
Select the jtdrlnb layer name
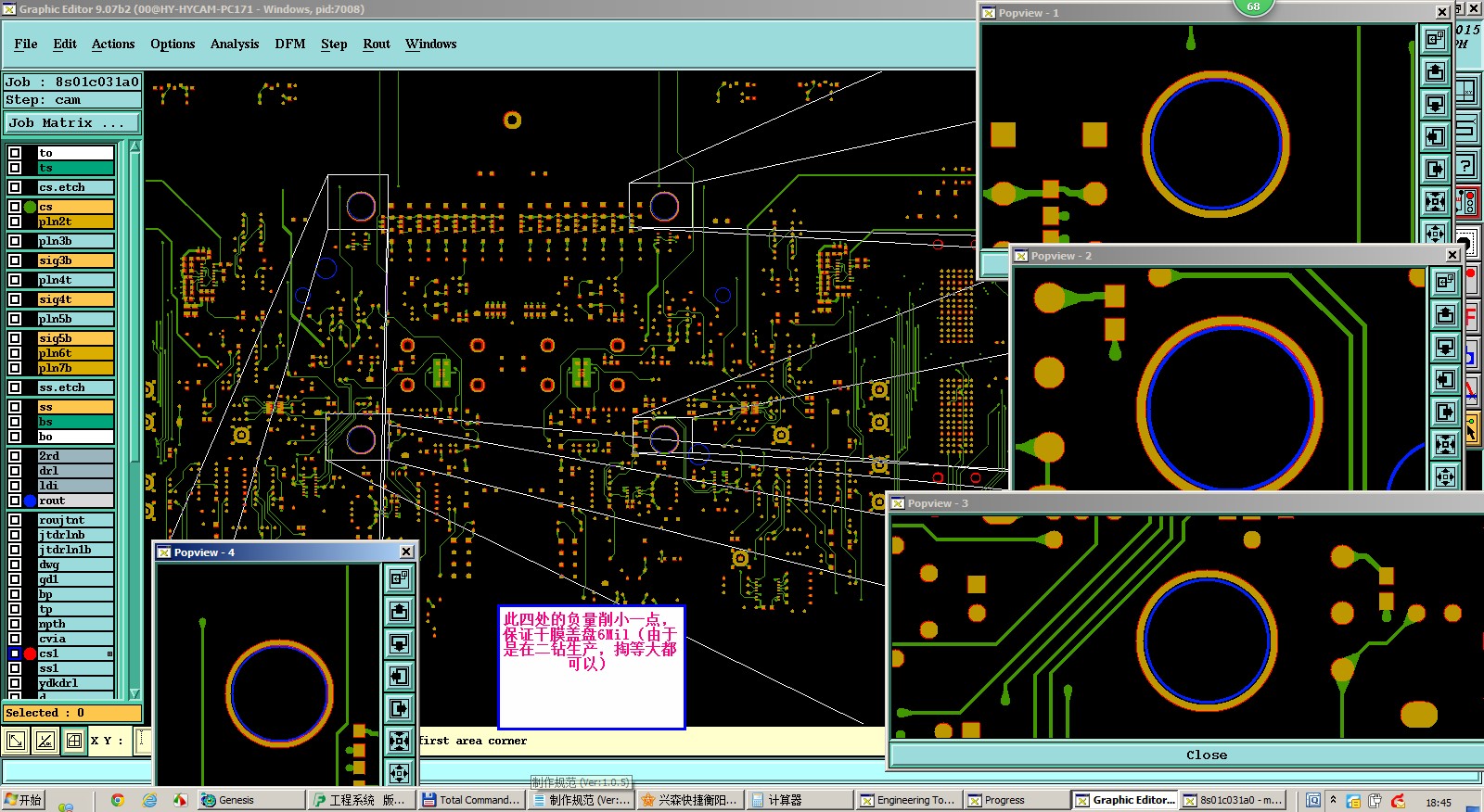[75, 535]
